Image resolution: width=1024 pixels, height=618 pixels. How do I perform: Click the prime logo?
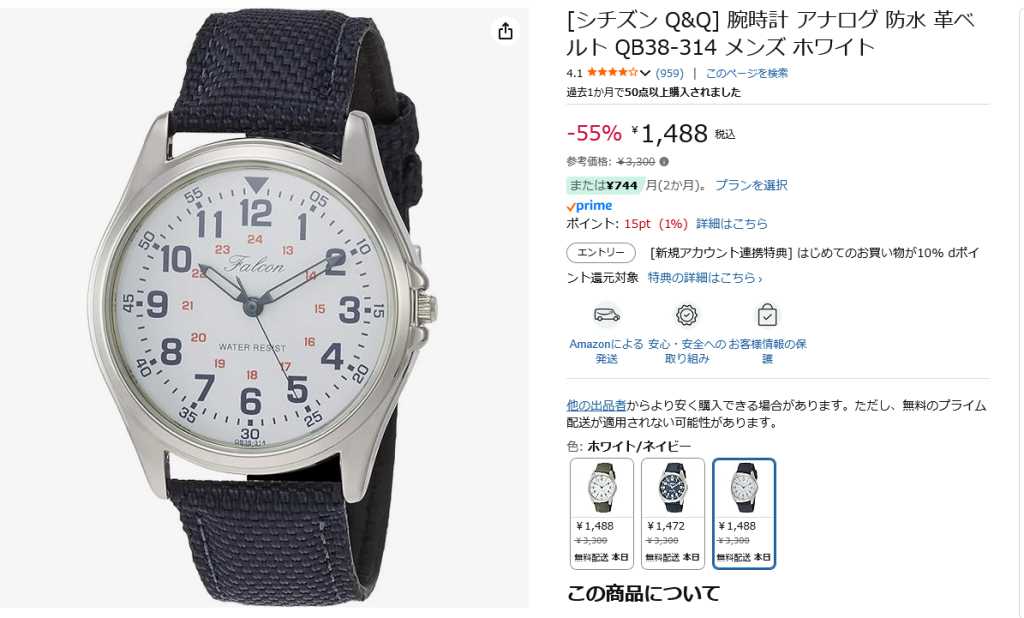coord(589,206)
